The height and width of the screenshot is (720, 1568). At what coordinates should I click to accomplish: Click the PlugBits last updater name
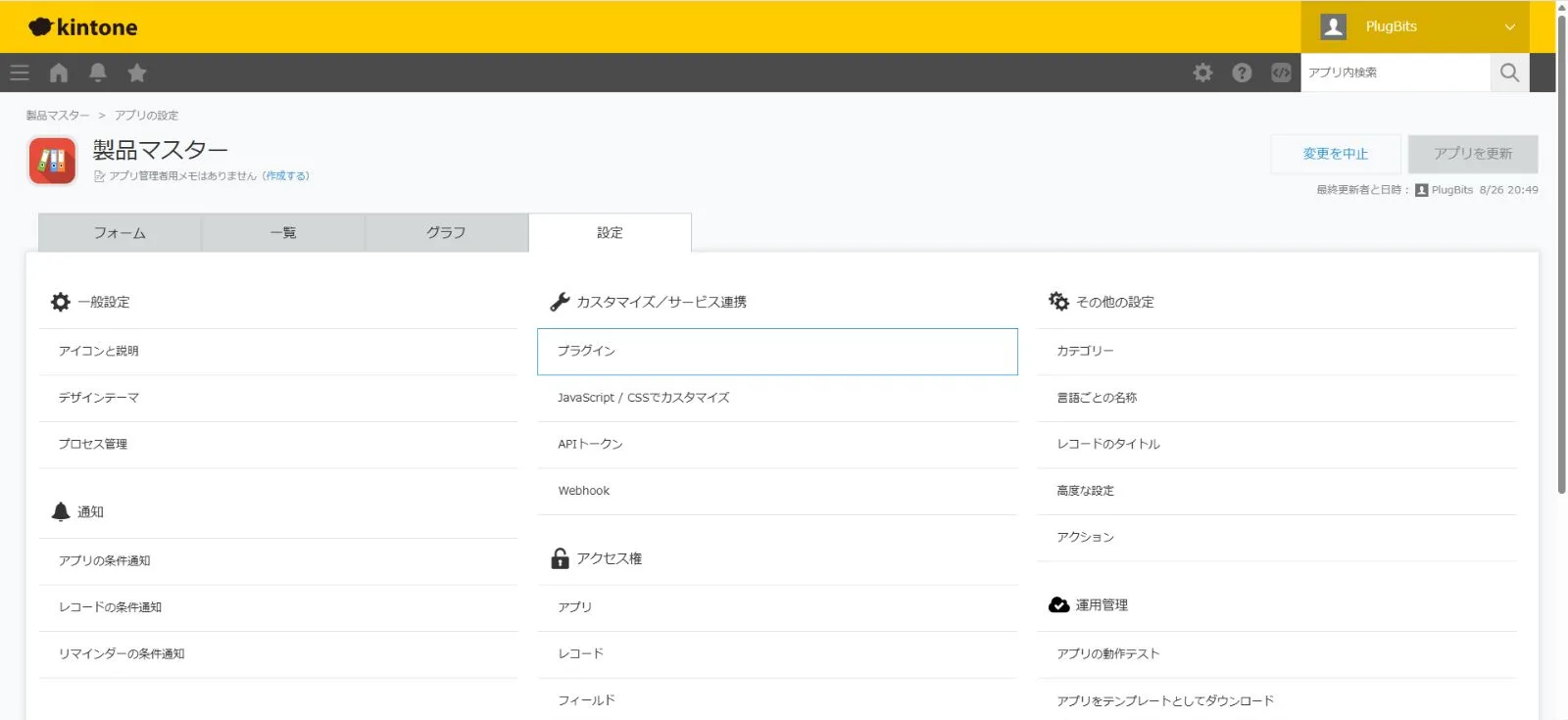[x=1451, y=190]
